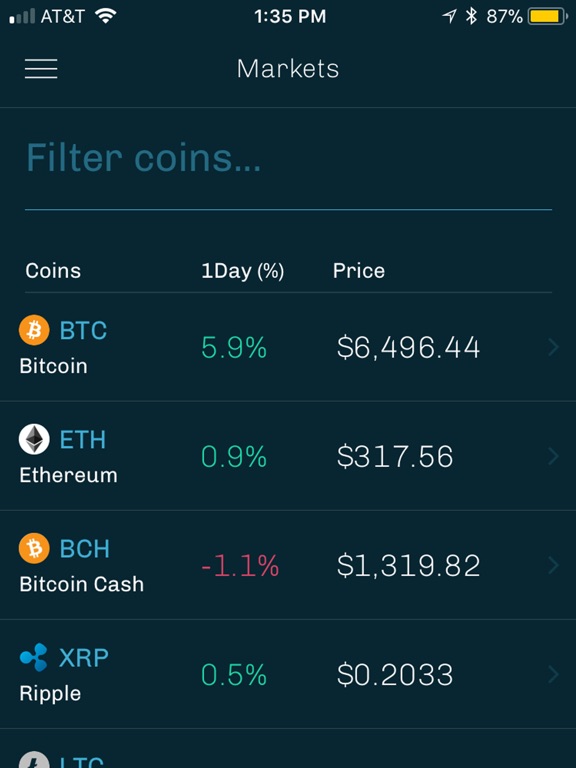Tap the Wi-Fi status icon
576x768 pixels.
105,16
